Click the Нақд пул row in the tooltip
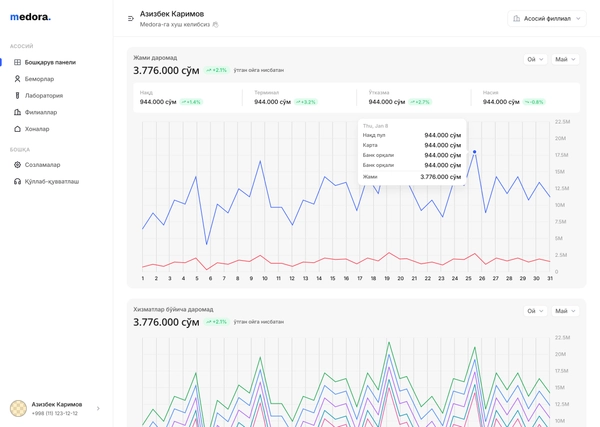 412,135
